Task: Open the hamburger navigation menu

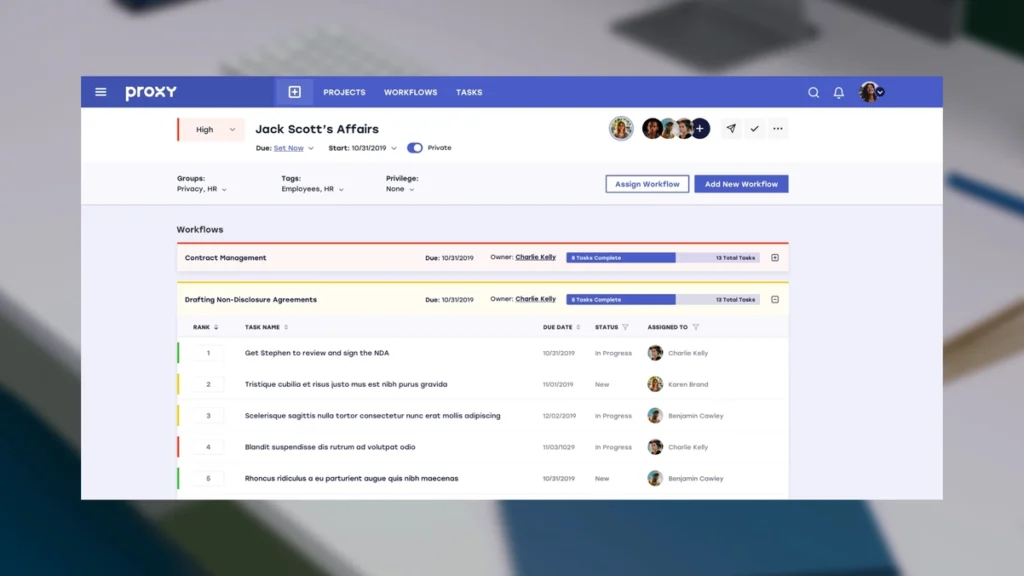Action: (x=100, y=92)
